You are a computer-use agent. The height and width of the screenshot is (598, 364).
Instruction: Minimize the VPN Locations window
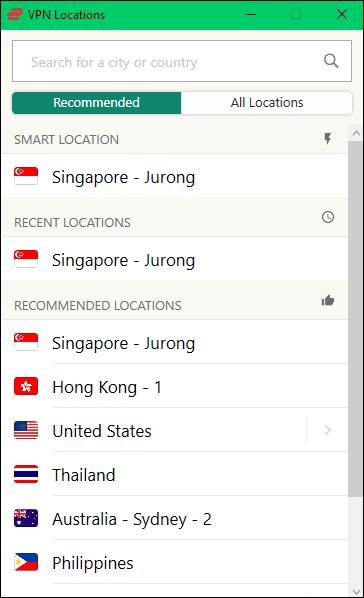click(251, 14)
